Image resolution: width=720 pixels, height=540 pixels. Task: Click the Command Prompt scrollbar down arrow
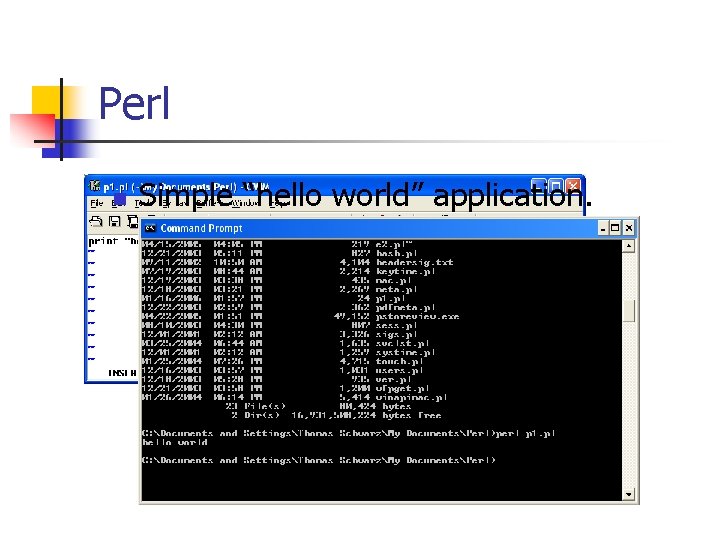(x=629, y=495)
